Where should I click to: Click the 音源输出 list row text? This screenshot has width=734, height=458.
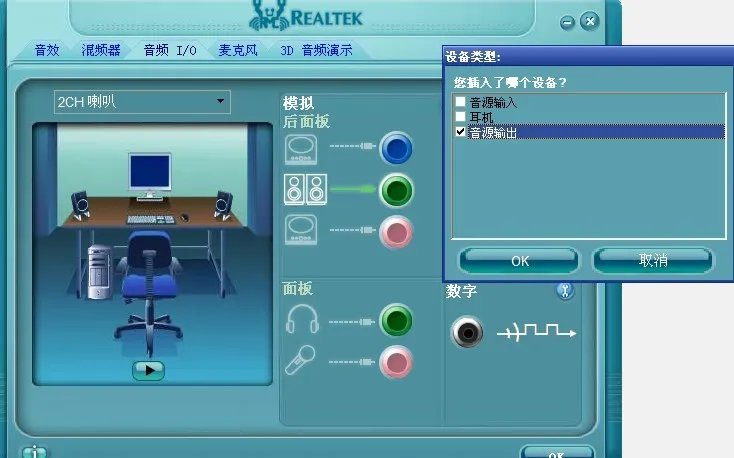[x=493, y=133]
